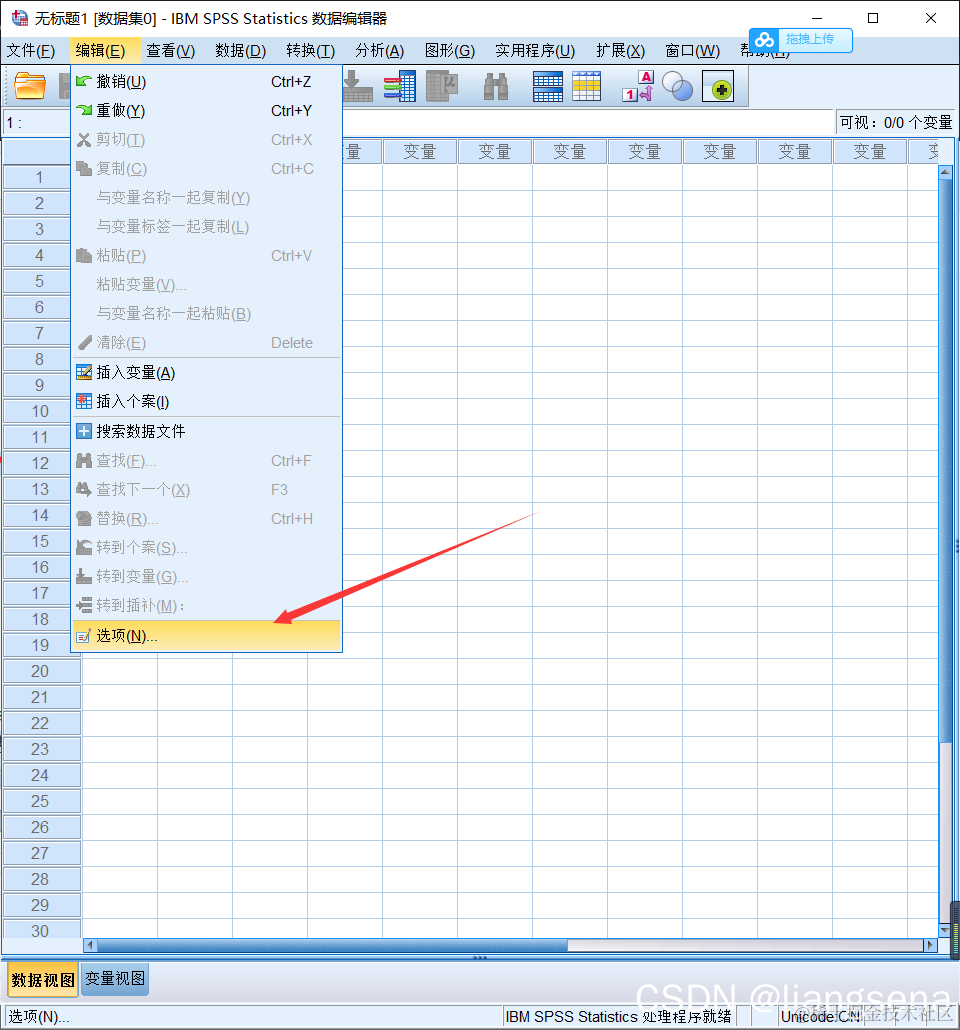
Task: Select row header number 1
Action: point(38,177)
